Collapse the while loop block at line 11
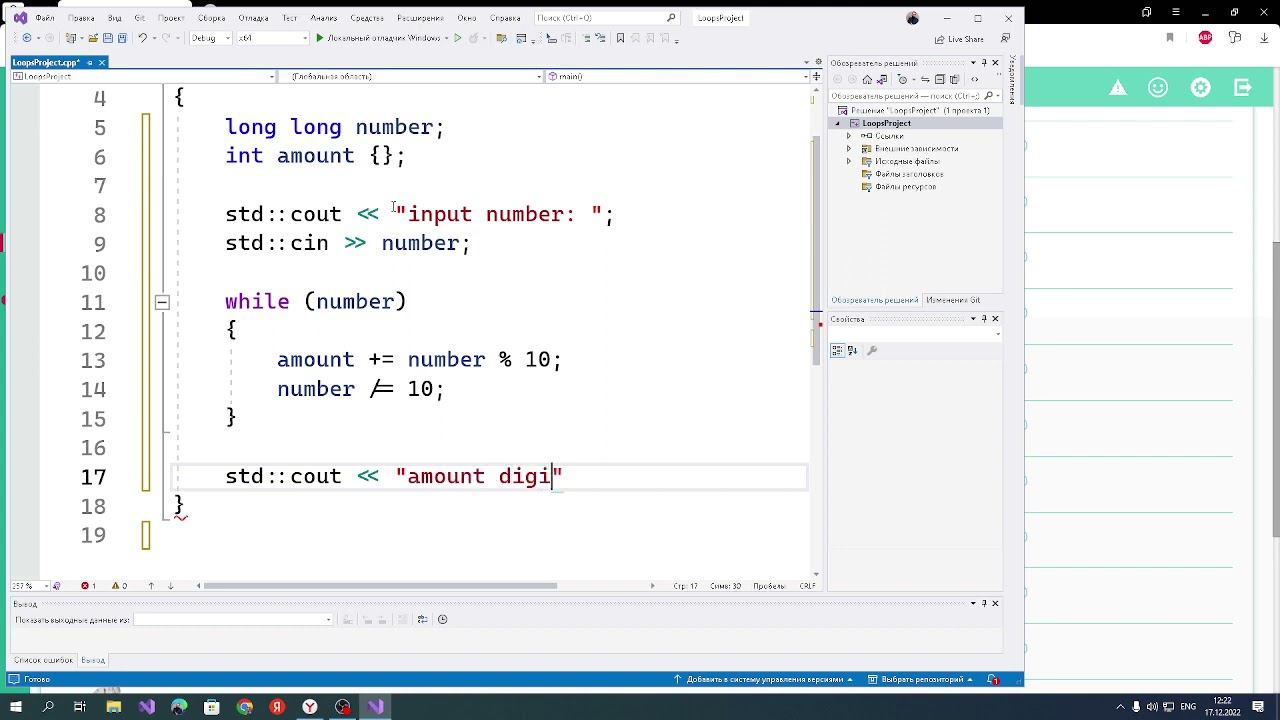The image size is (1280, 720). click(x=162, y=302)
